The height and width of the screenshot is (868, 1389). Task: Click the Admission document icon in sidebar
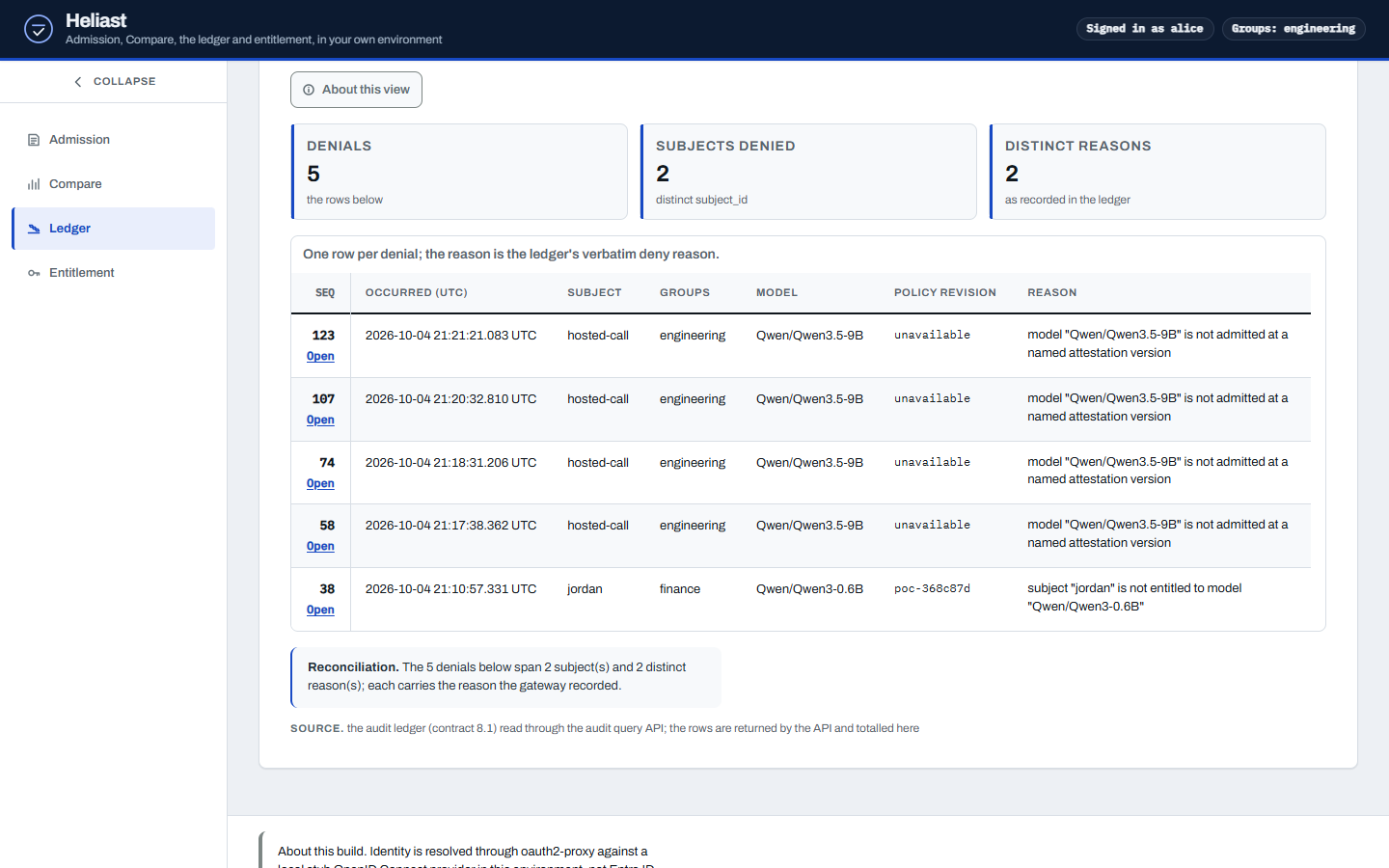34,140
